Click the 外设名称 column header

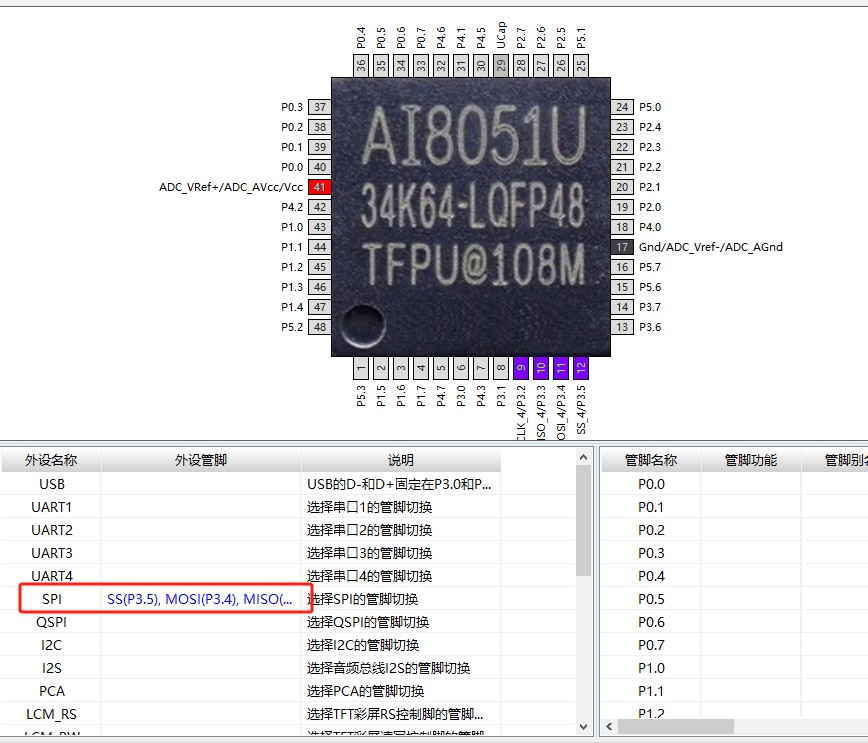point(51,460)
